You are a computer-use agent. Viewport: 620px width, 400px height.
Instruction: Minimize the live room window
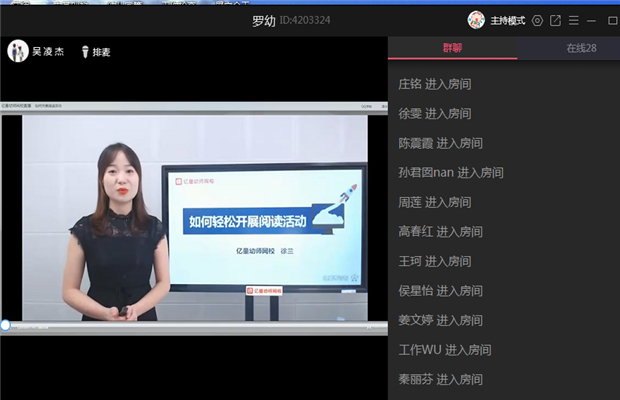(x=593, y=20)
